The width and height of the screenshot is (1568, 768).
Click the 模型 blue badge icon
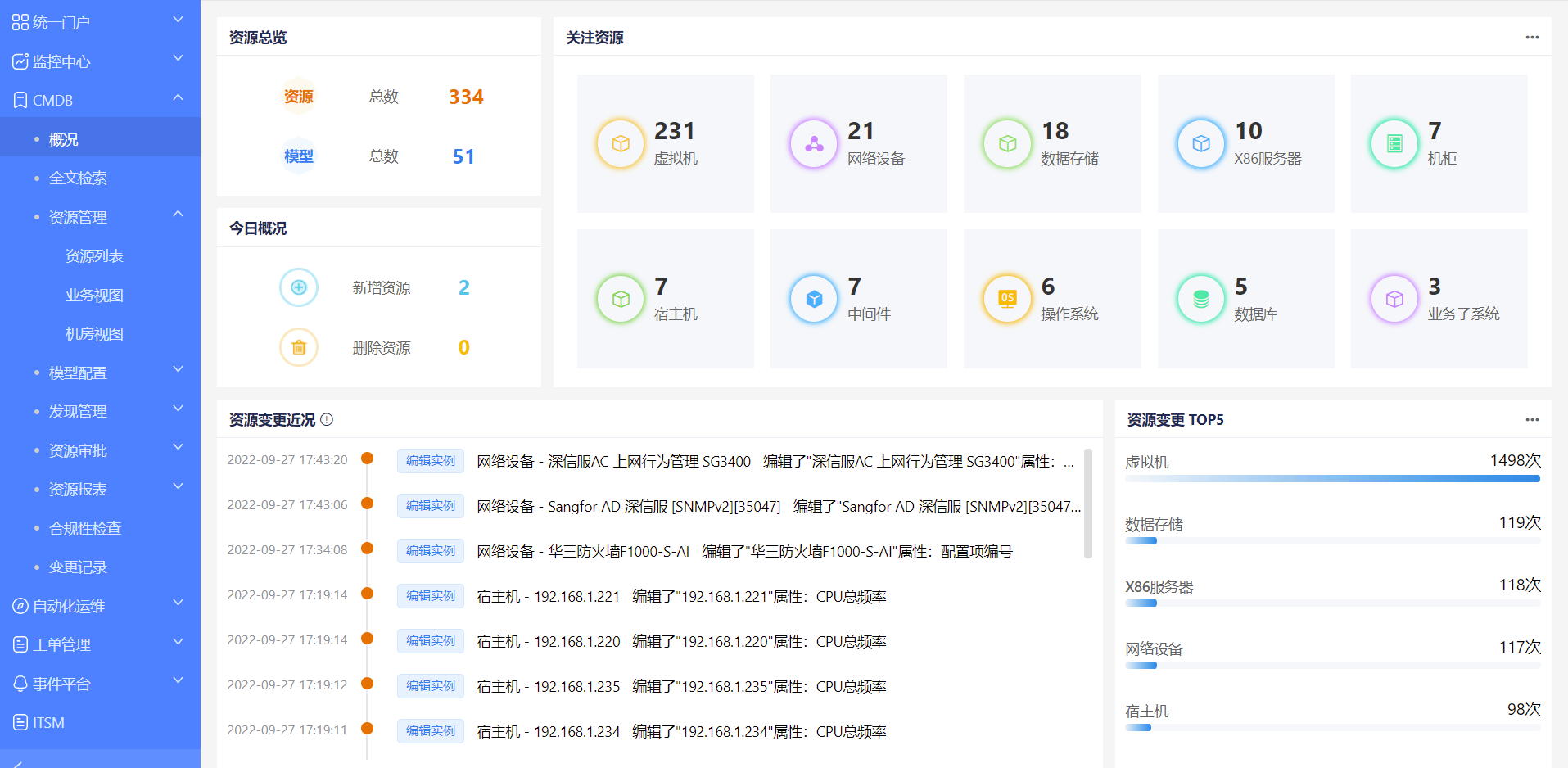(299, 156)
